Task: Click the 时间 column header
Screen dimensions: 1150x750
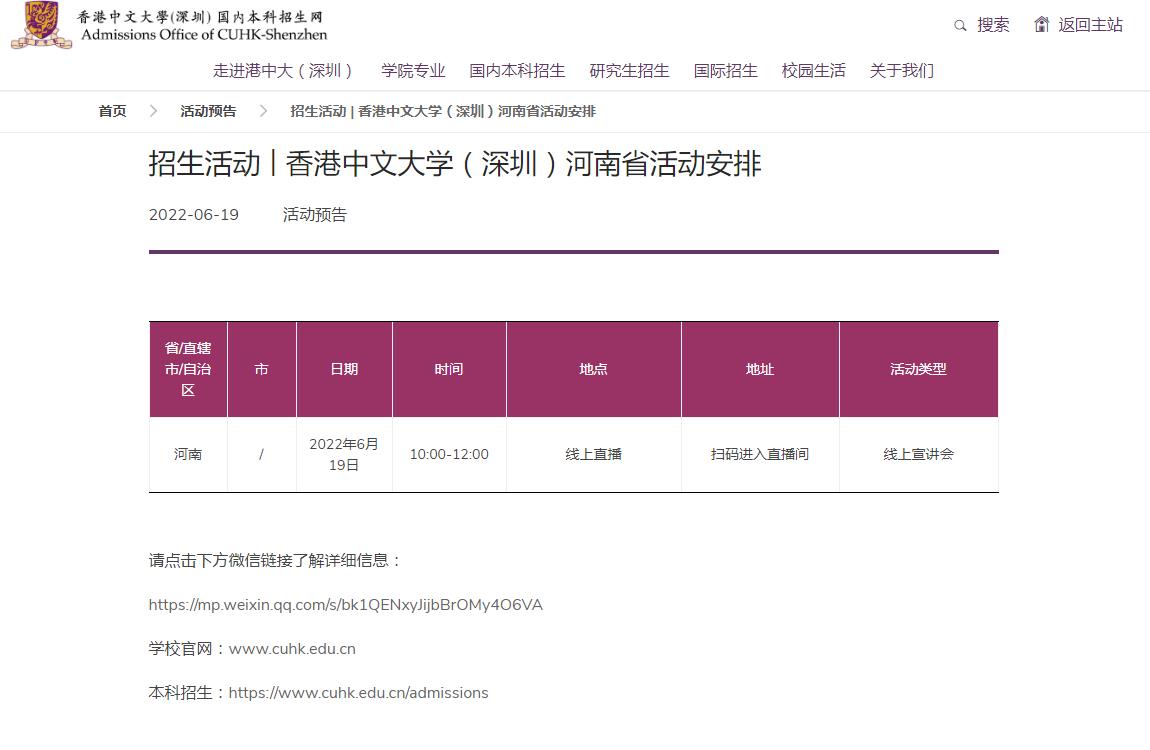Action: click(449, 369)
